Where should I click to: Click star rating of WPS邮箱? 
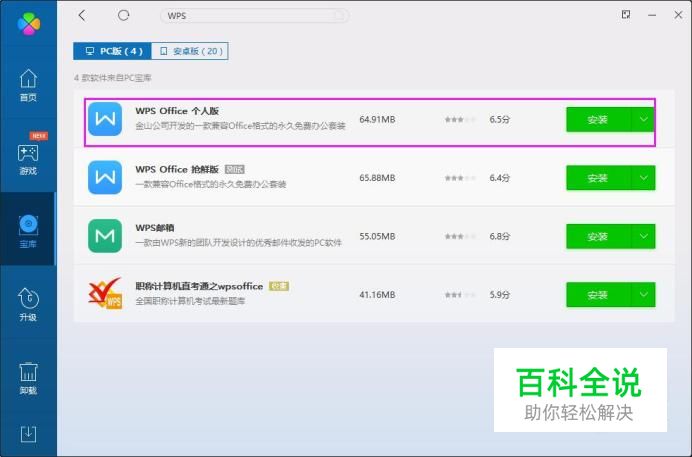coord(460,236)
